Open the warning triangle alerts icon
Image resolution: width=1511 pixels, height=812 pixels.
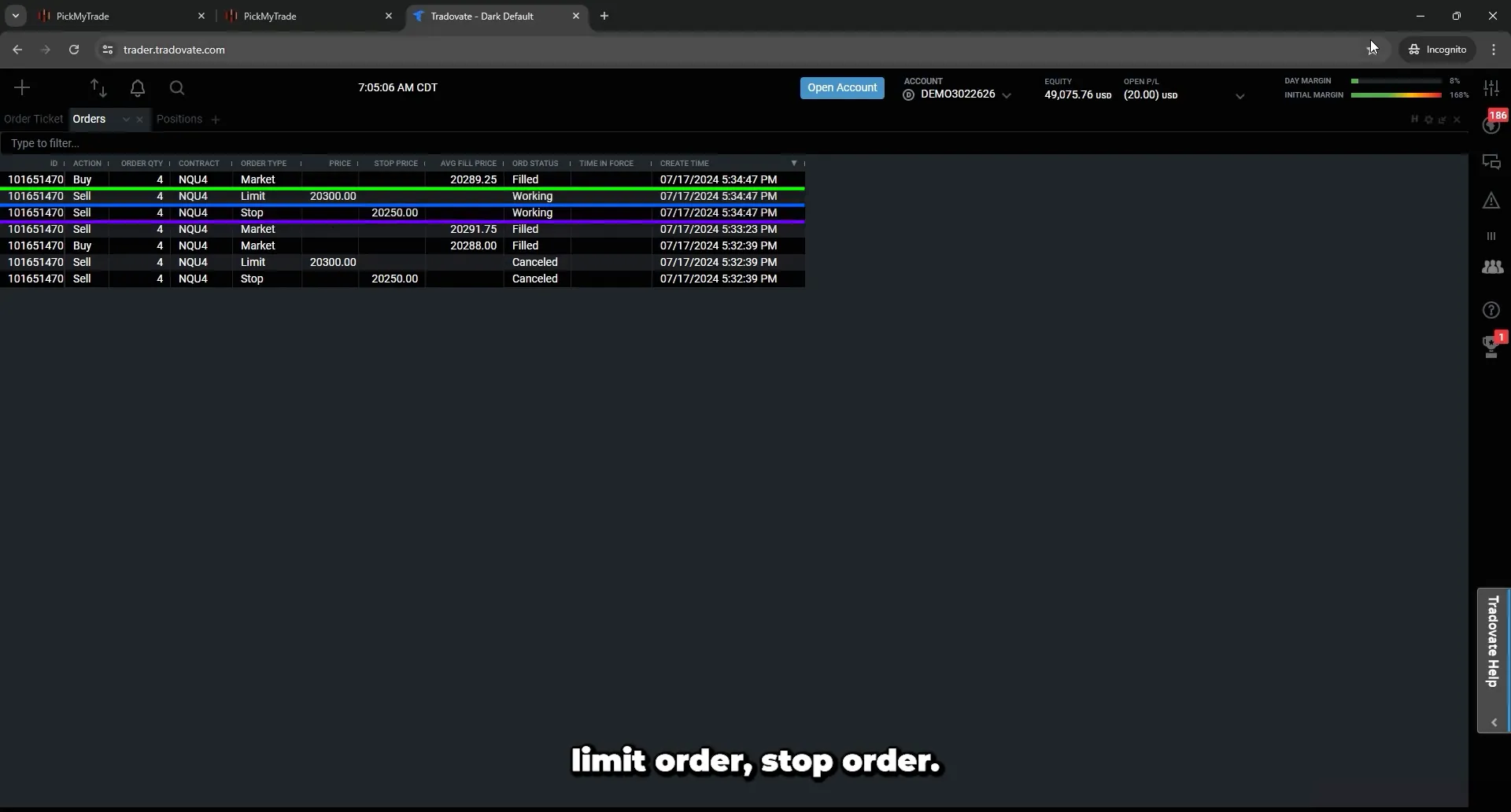pos(1491,201)
